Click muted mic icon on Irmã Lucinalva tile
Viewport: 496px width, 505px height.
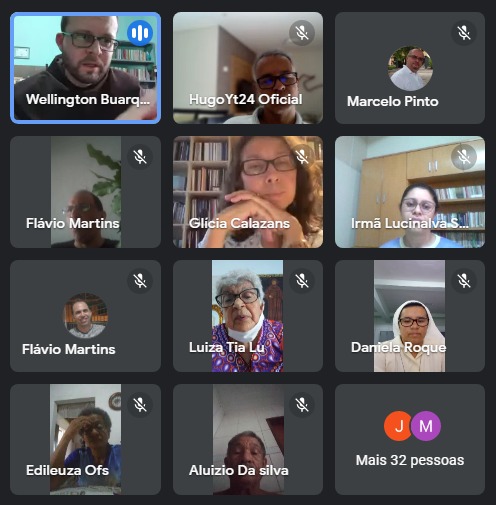pyautogui.click(x=464, y=156)
